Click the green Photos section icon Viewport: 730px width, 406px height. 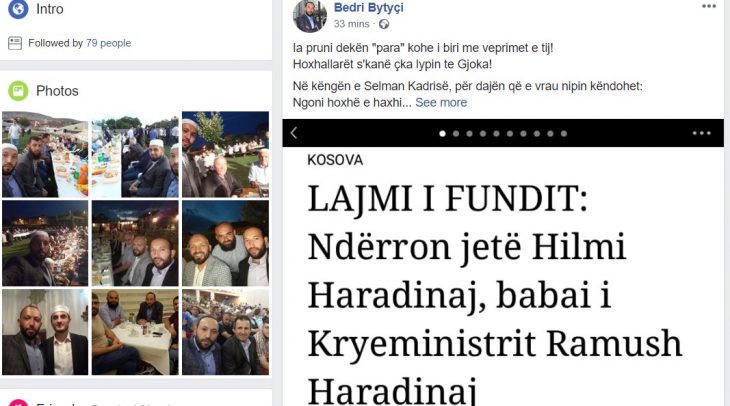click(x=18, y=91)
